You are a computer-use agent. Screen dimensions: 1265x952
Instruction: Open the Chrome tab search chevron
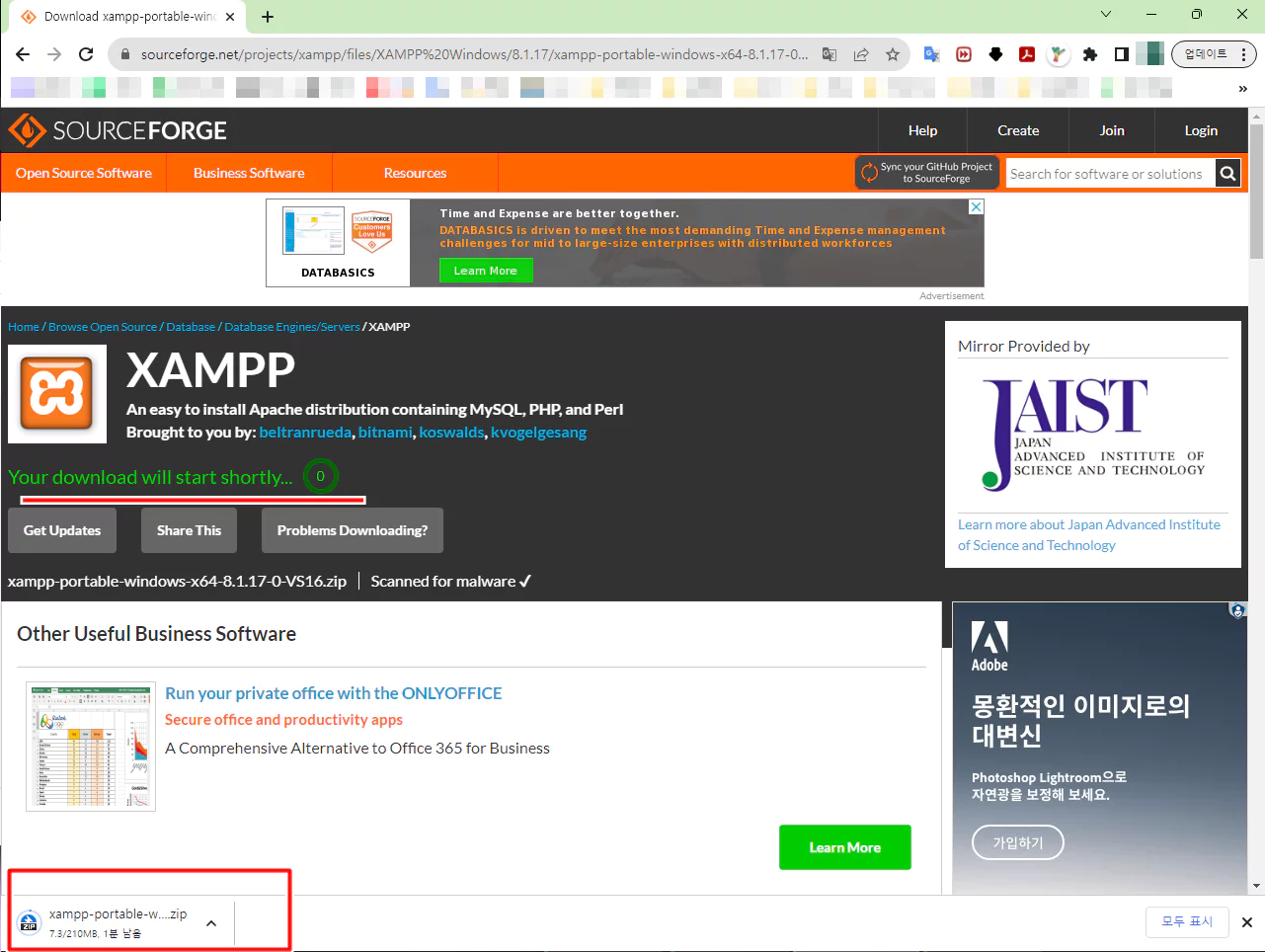[1106, 15]
